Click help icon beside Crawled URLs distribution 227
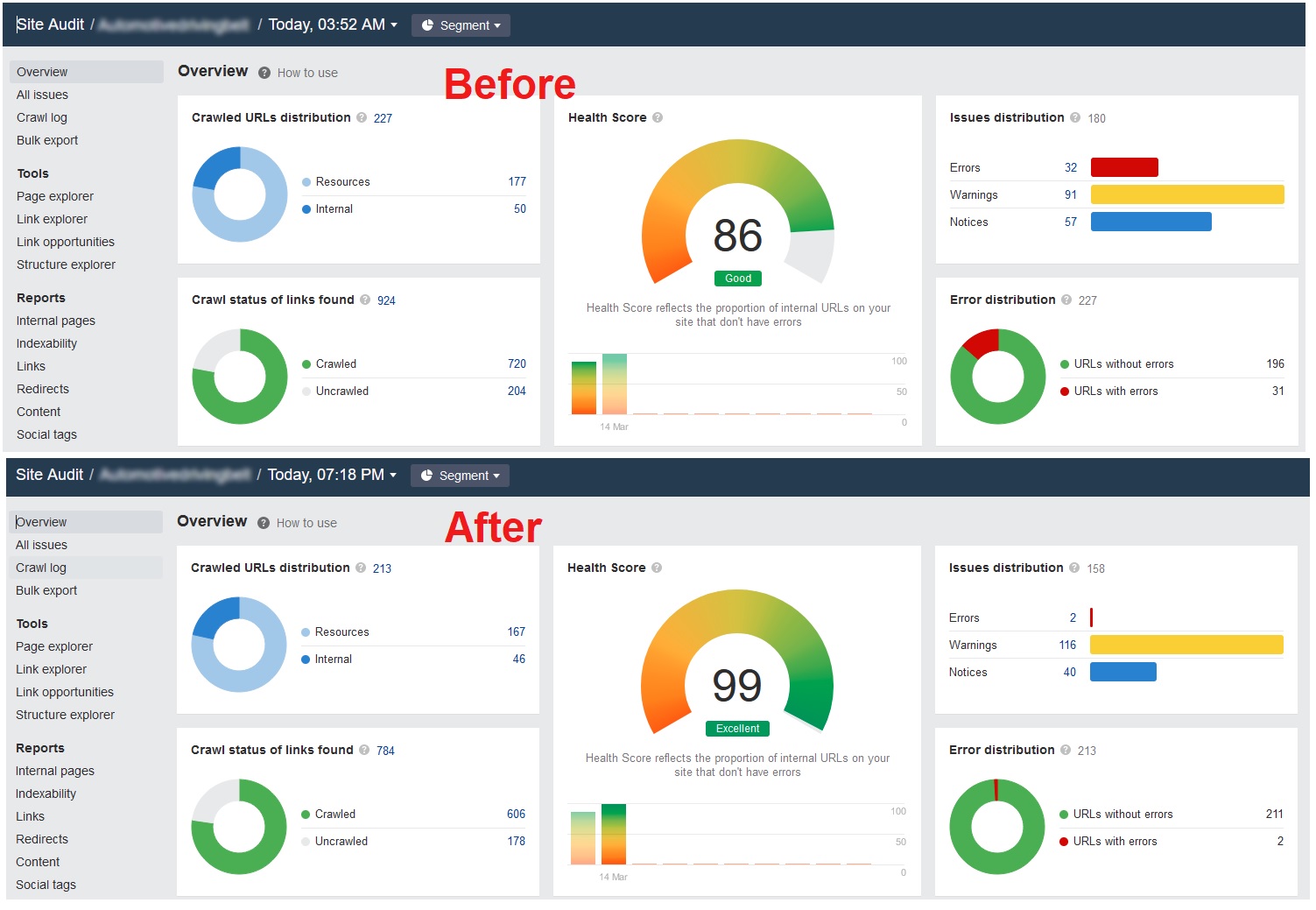 362,117
